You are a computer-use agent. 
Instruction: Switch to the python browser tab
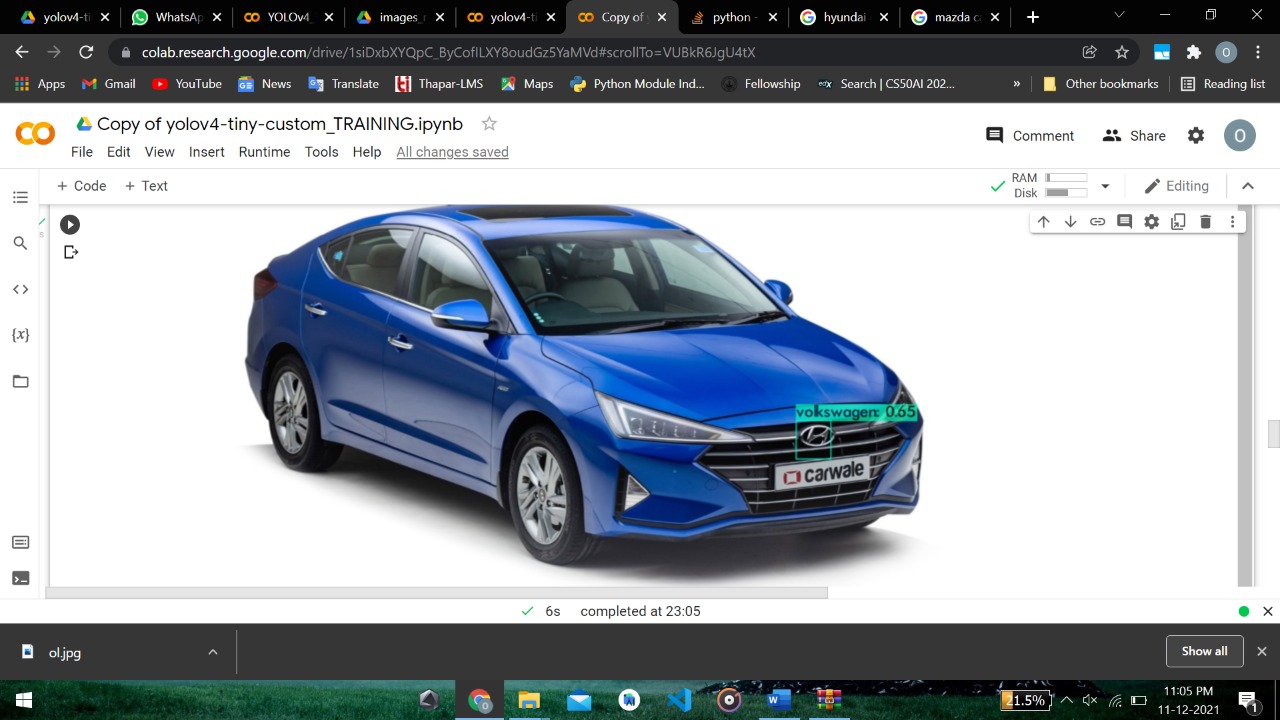click(x=733, y=17)
